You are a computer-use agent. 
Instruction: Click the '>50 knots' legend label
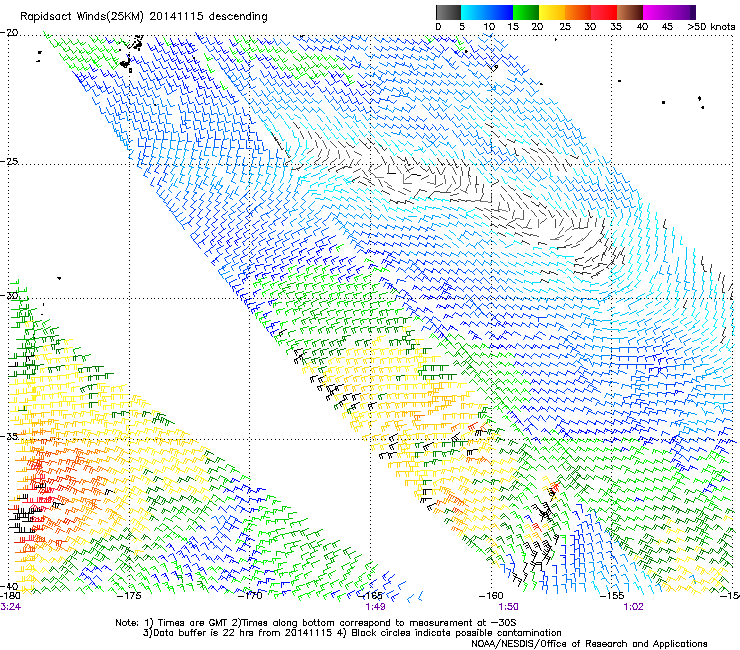coord(711,27)
